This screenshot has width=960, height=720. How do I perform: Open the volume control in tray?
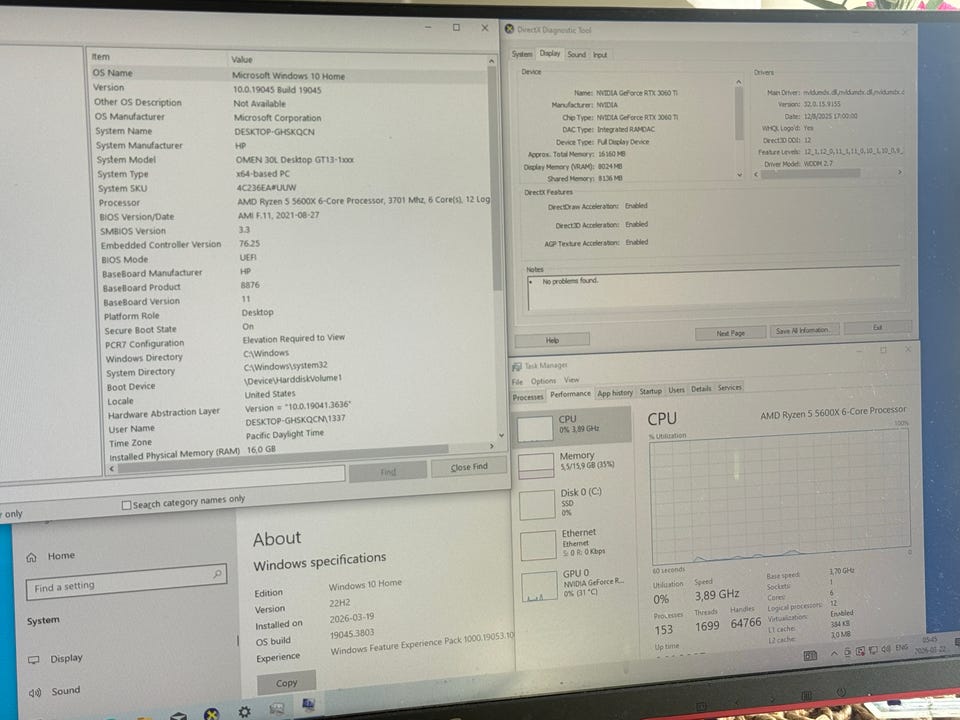(885, 649)
